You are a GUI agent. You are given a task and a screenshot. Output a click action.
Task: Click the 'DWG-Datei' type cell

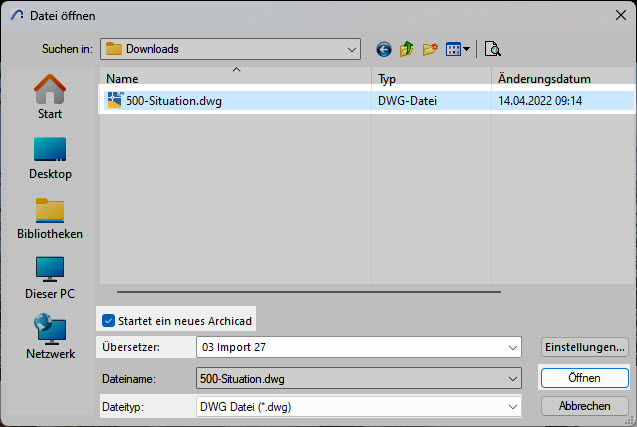click(407, 101)
